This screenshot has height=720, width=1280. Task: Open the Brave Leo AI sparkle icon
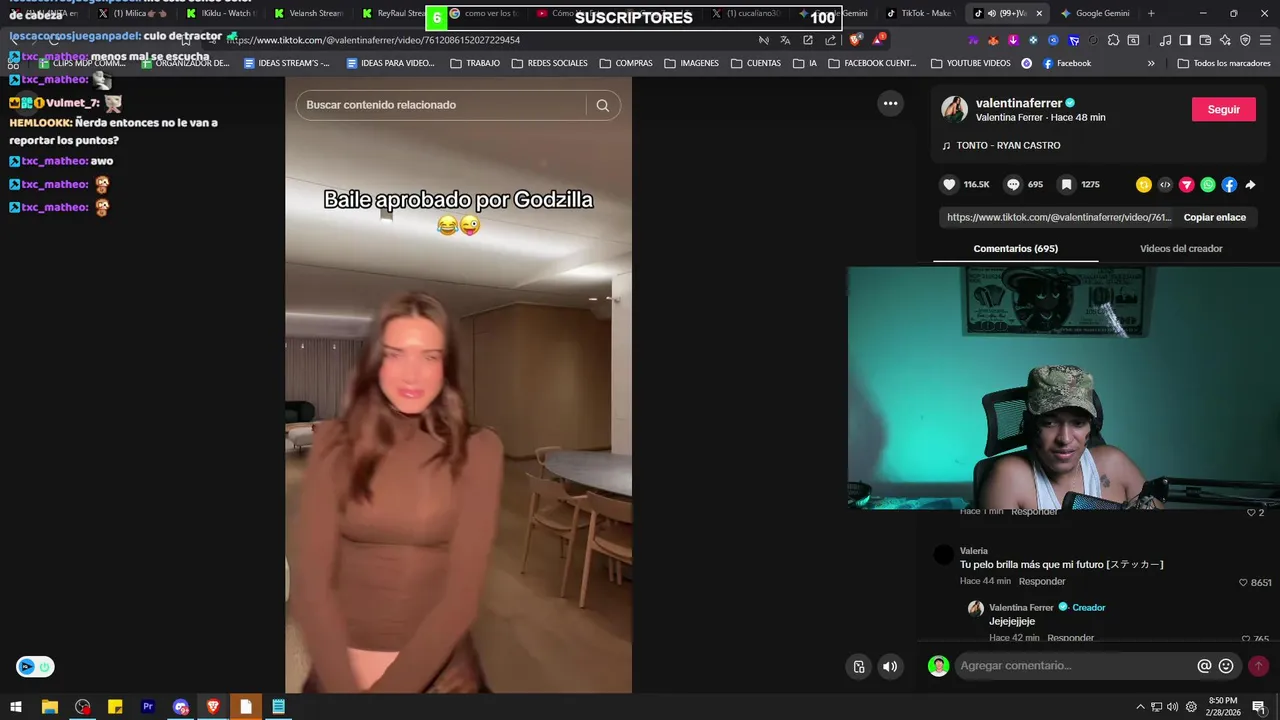pyautogui.click(x=1225, y=40)
